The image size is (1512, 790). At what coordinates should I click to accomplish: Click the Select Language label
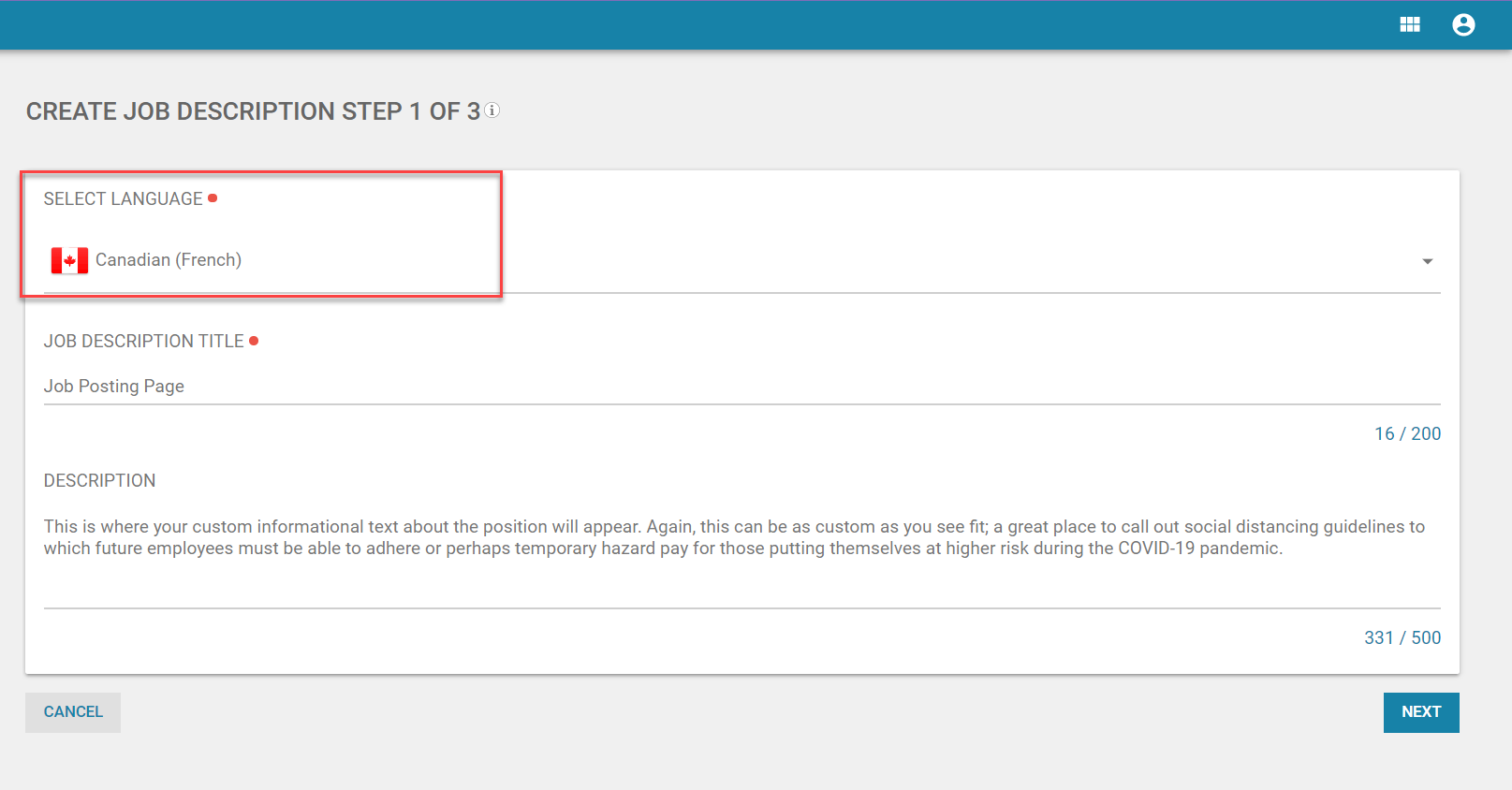[x=123, y=199]
